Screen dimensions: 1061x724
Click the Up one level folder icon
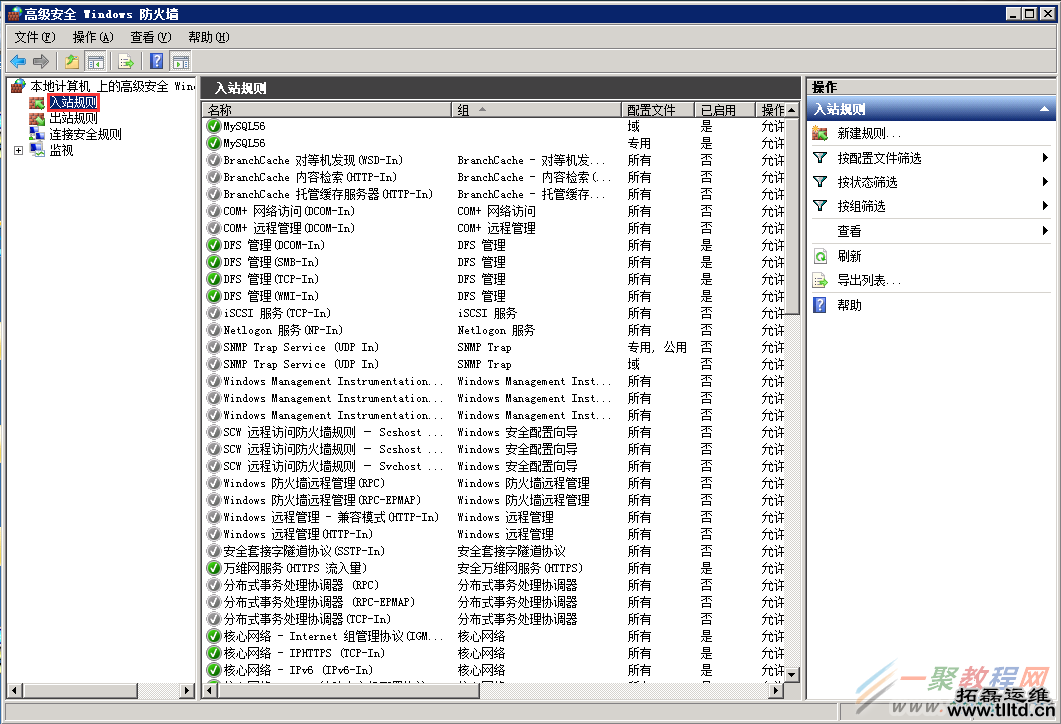72,61
